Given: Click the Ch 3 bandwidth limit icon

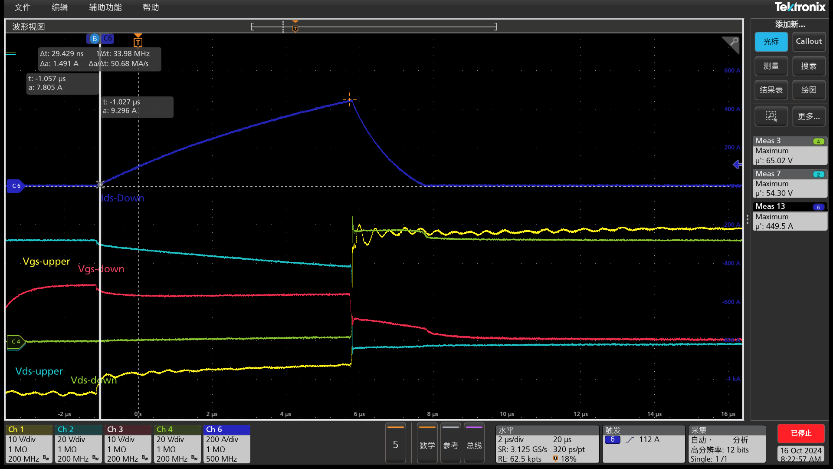Looking at the screenshot, I should pyautogui.click(x=144, y=458).
